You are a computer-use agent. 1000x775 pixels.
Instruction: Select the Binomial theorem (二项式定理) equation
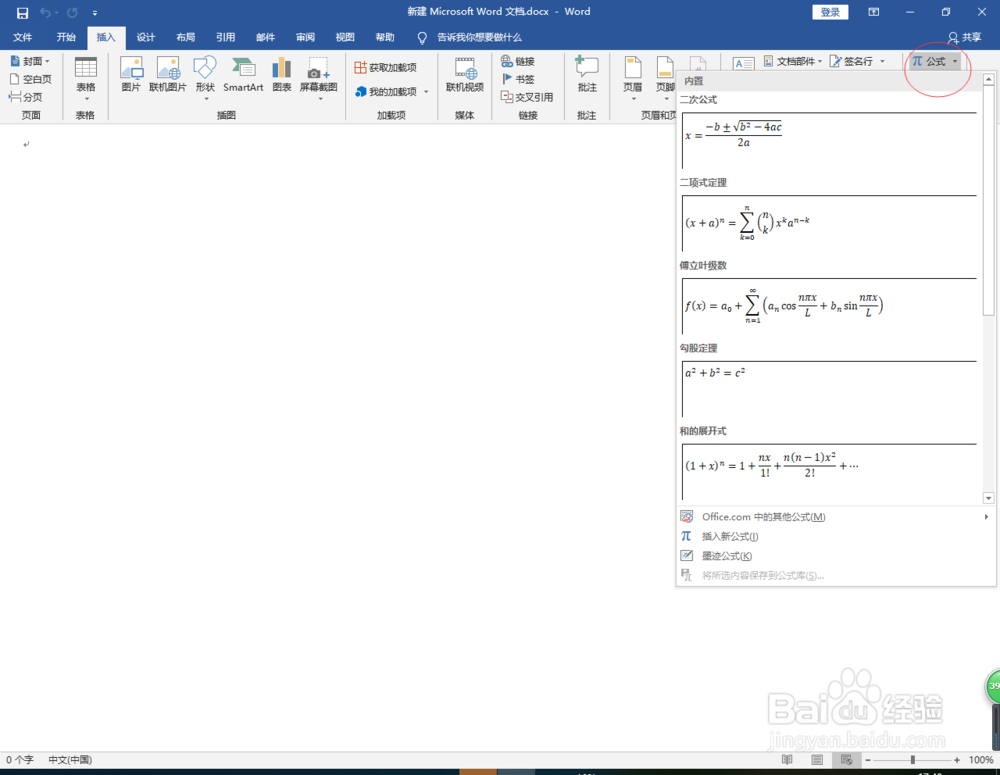click(x=829, y=223)
